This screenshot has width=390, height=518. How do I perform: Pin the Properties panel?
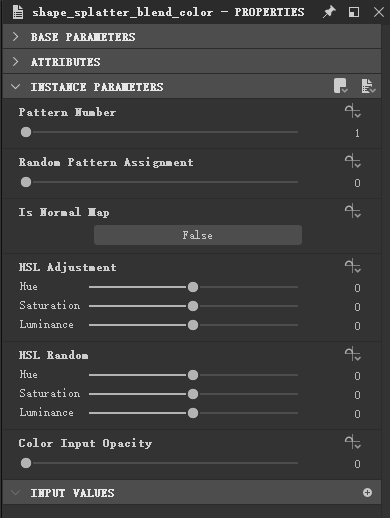point(329,12)
